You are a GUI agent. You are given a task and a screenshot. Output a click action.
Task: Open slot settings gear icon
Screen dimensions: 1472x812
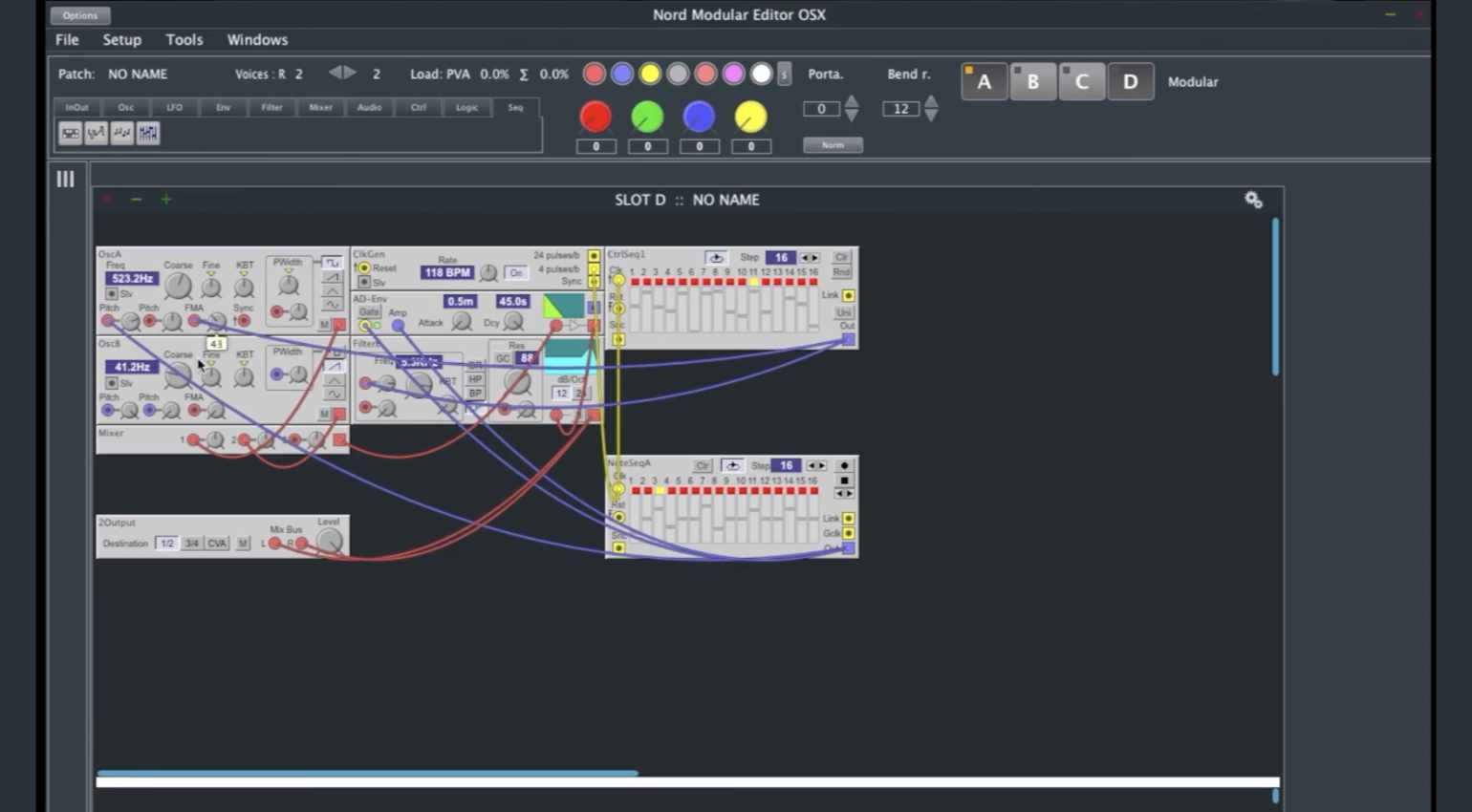[x=1253, y=200]
